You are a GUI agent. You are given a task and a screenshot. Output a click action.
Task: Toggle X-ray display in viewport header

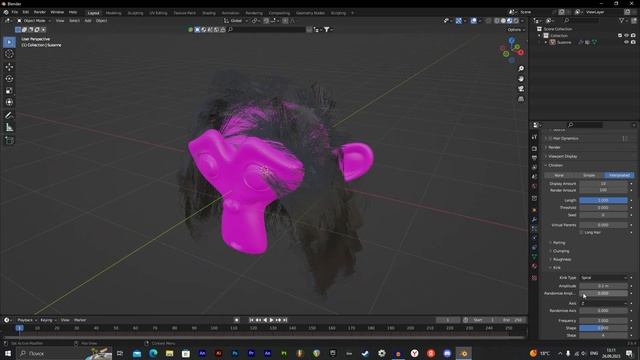pyautogui.click(x=488, y=21)
